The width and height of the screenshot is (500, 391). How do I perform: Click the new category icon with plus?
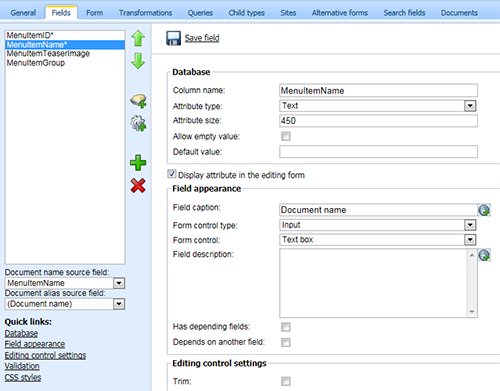coord(138,101)
